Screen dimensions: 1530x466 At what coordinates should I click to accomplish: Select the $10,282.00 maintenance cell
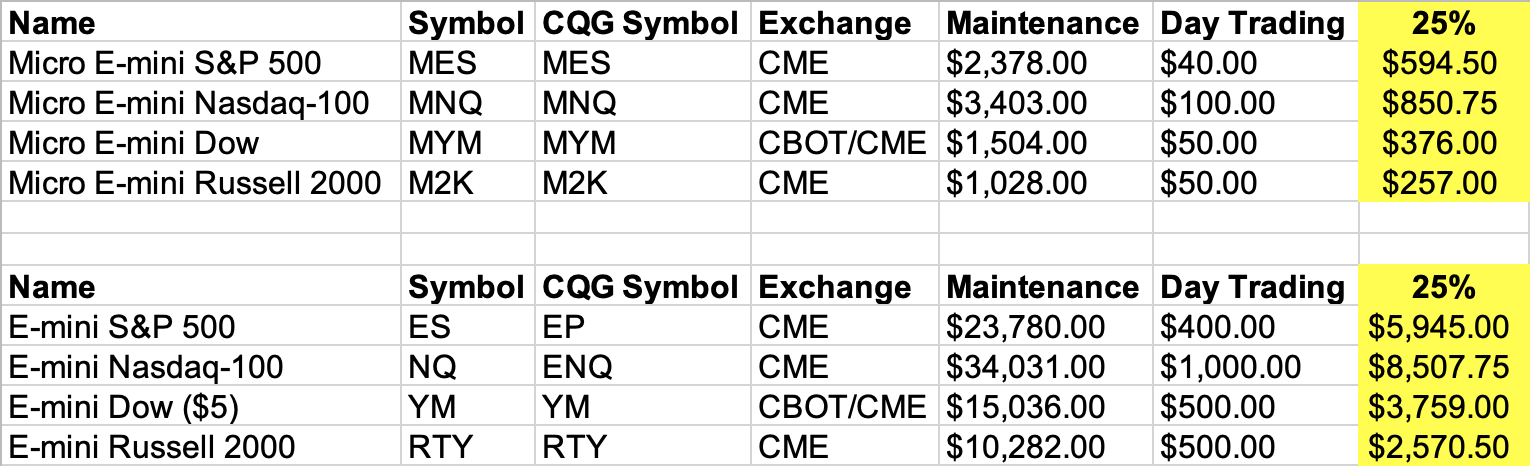tap(1025, 446)
